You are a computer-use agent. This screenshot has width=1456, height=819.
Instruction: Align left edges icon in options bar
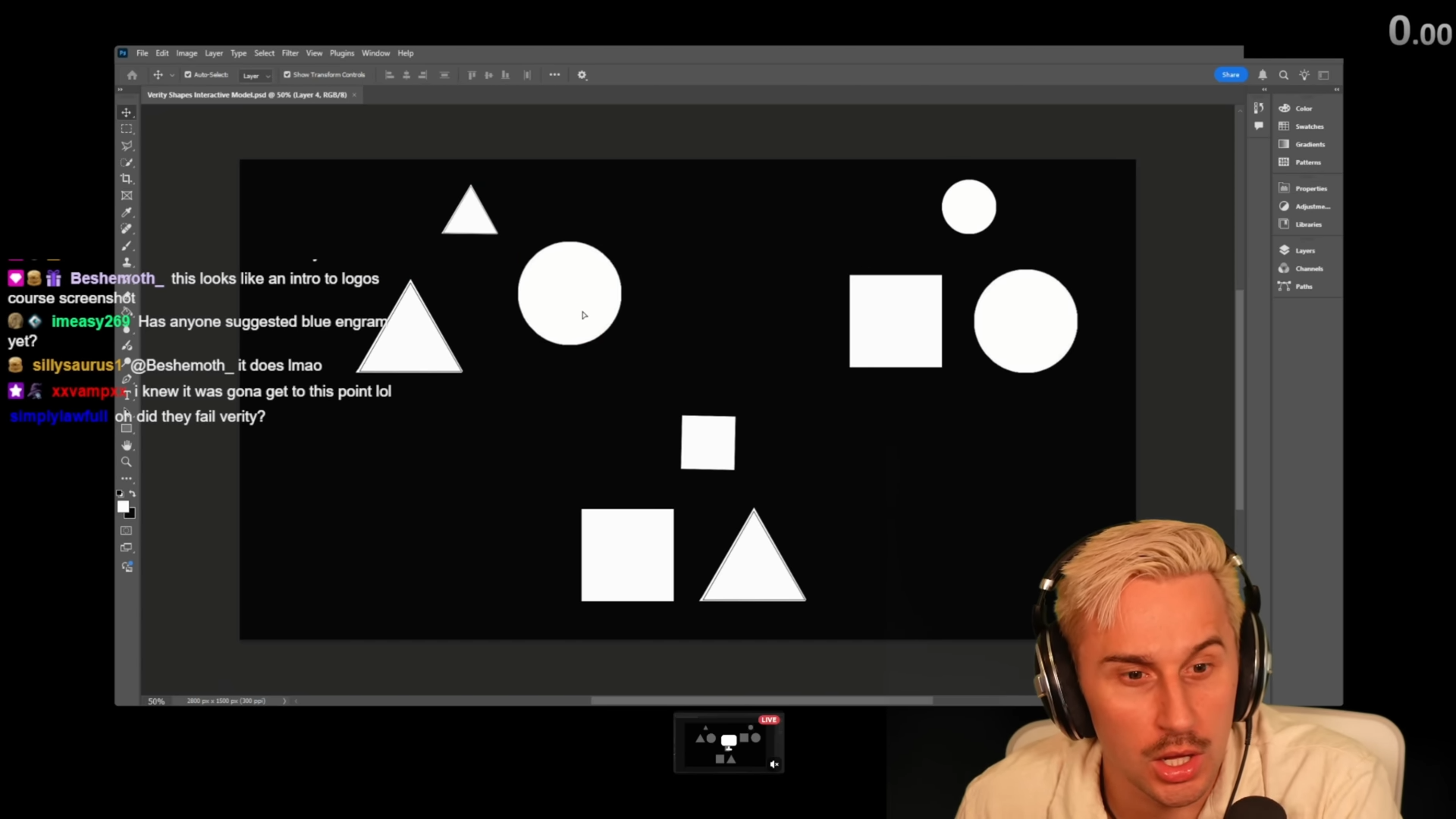(390, 75)
